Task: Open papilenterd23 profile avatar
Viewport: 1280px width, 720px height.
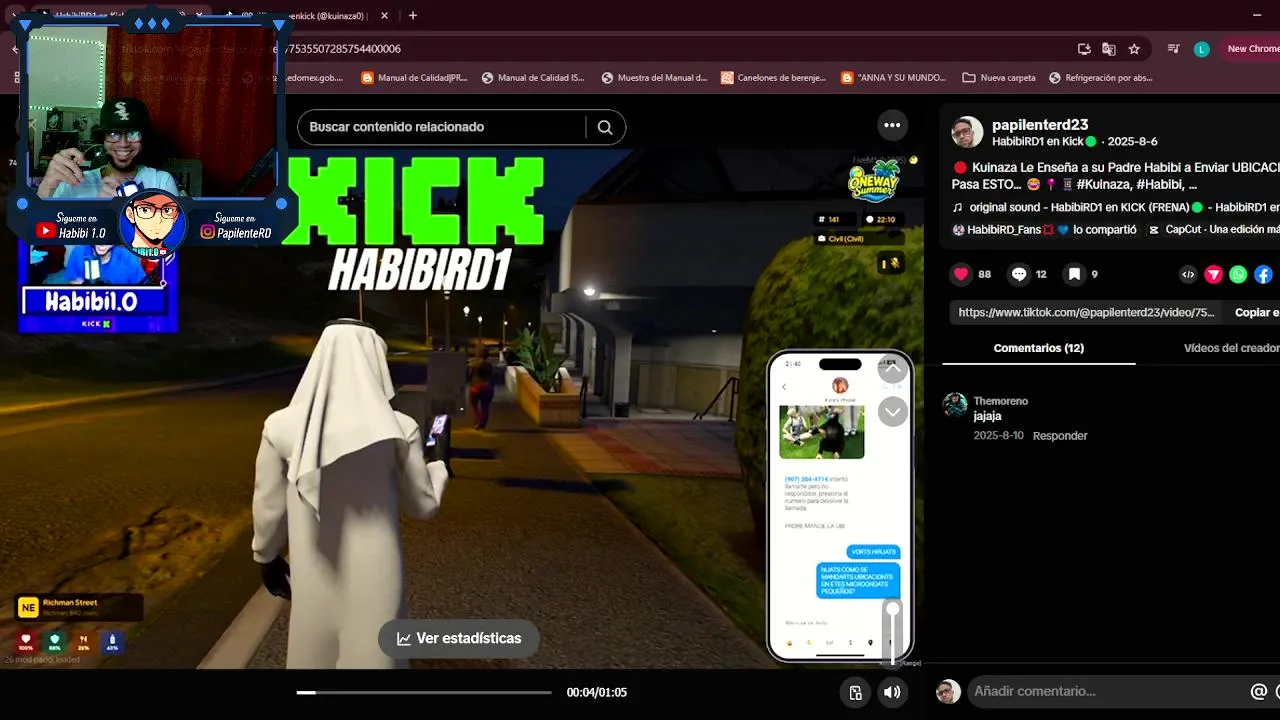Action: 967,132
